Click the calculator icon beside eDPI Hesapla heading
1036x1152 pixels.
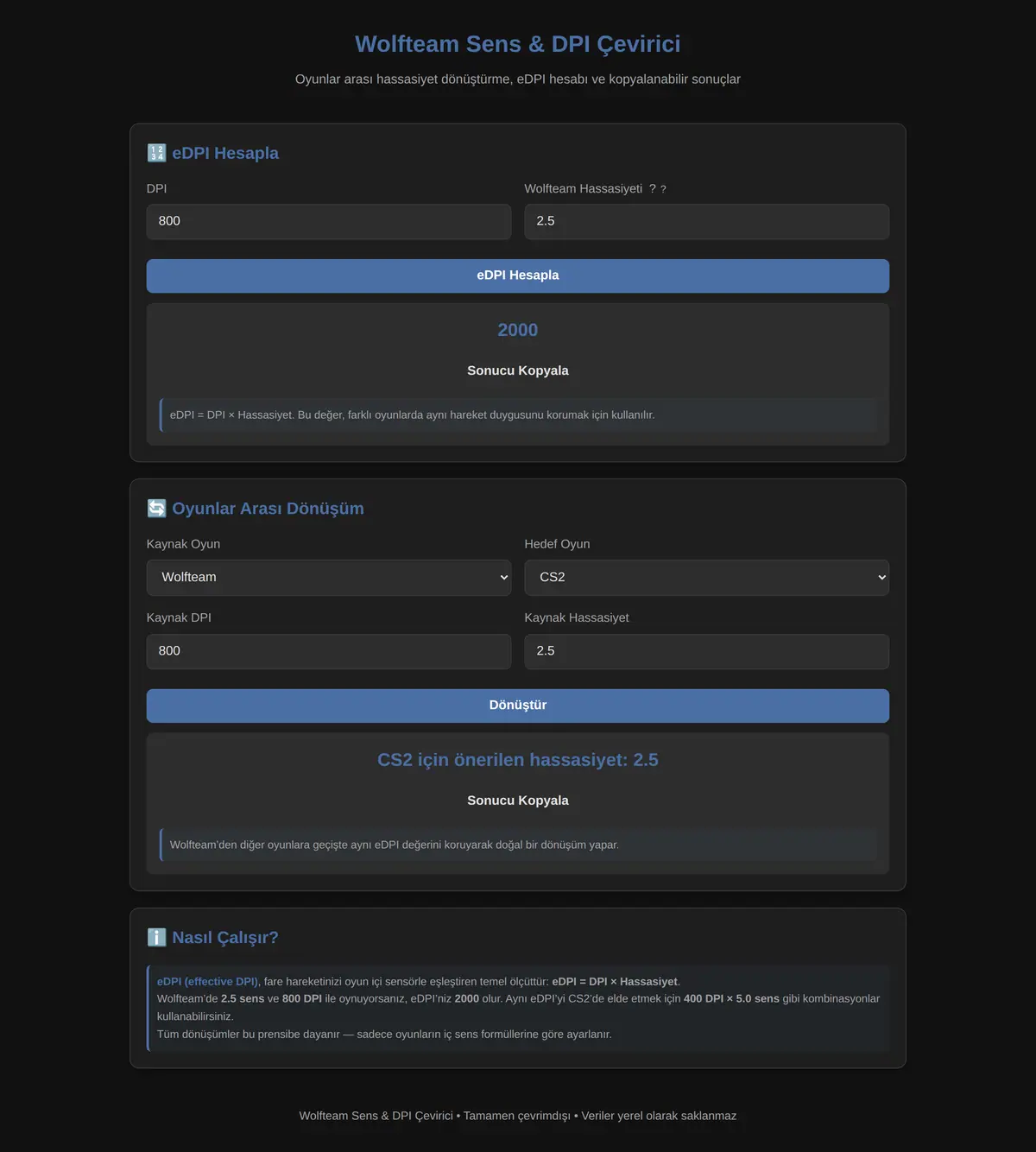156,153
